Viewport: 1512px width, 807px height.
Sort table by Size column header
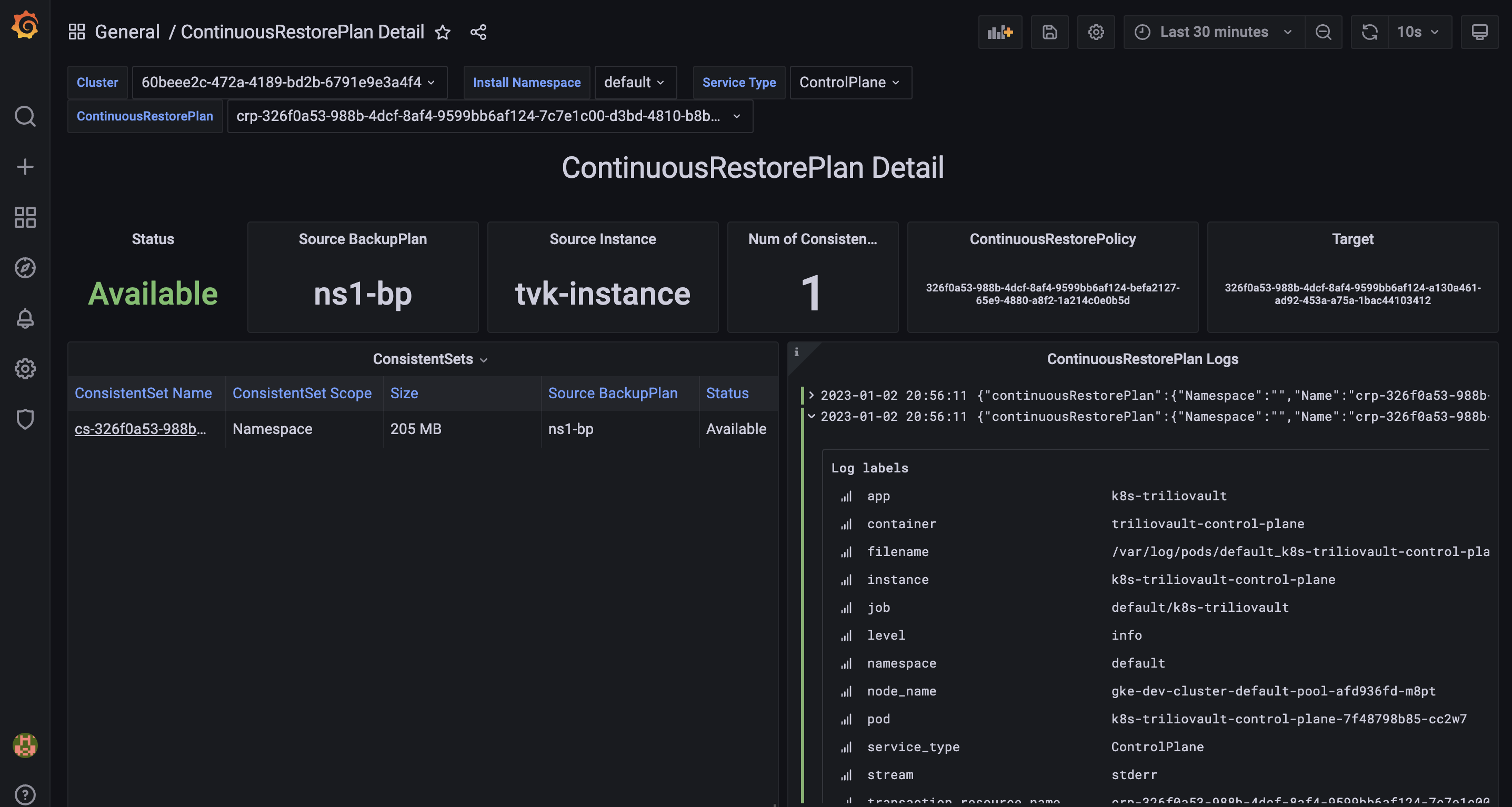pyautogui.click(x=404, y=393)
